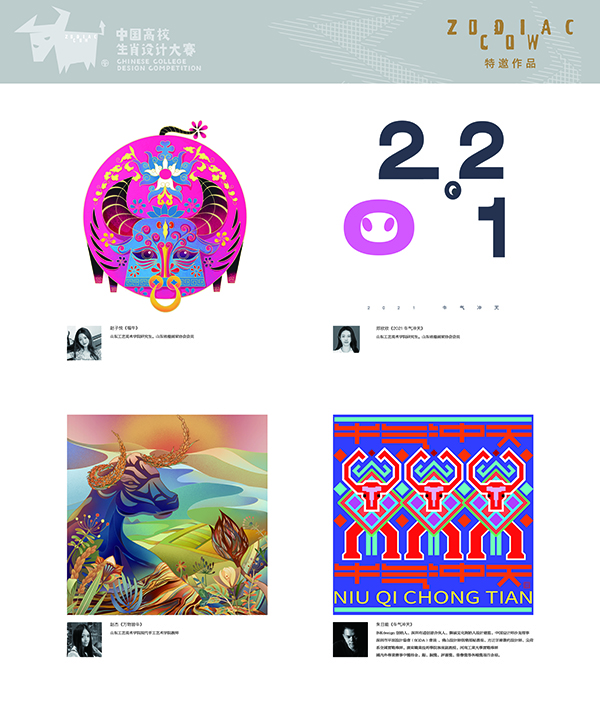This screenshot has height=720, width=600.
Task: Click author portrait under landscape ox illustration
Action: [84, 640]
